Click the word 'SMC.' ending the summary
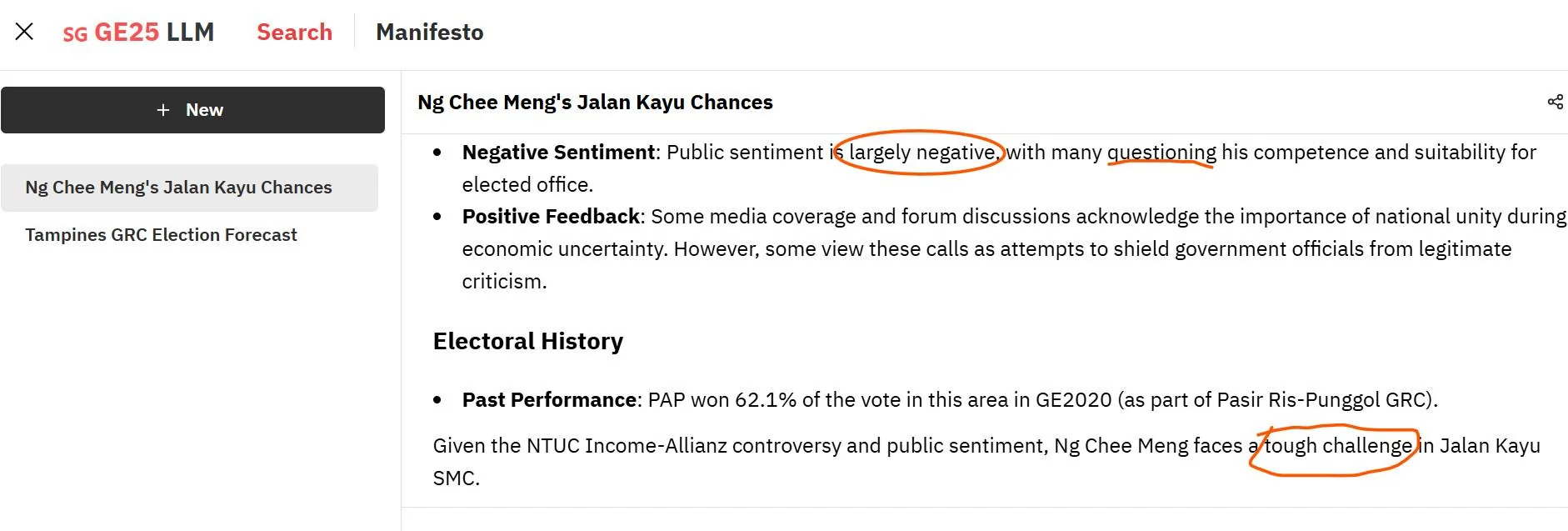The width and height of the screenshot is (1568, 531). [456, 478]
